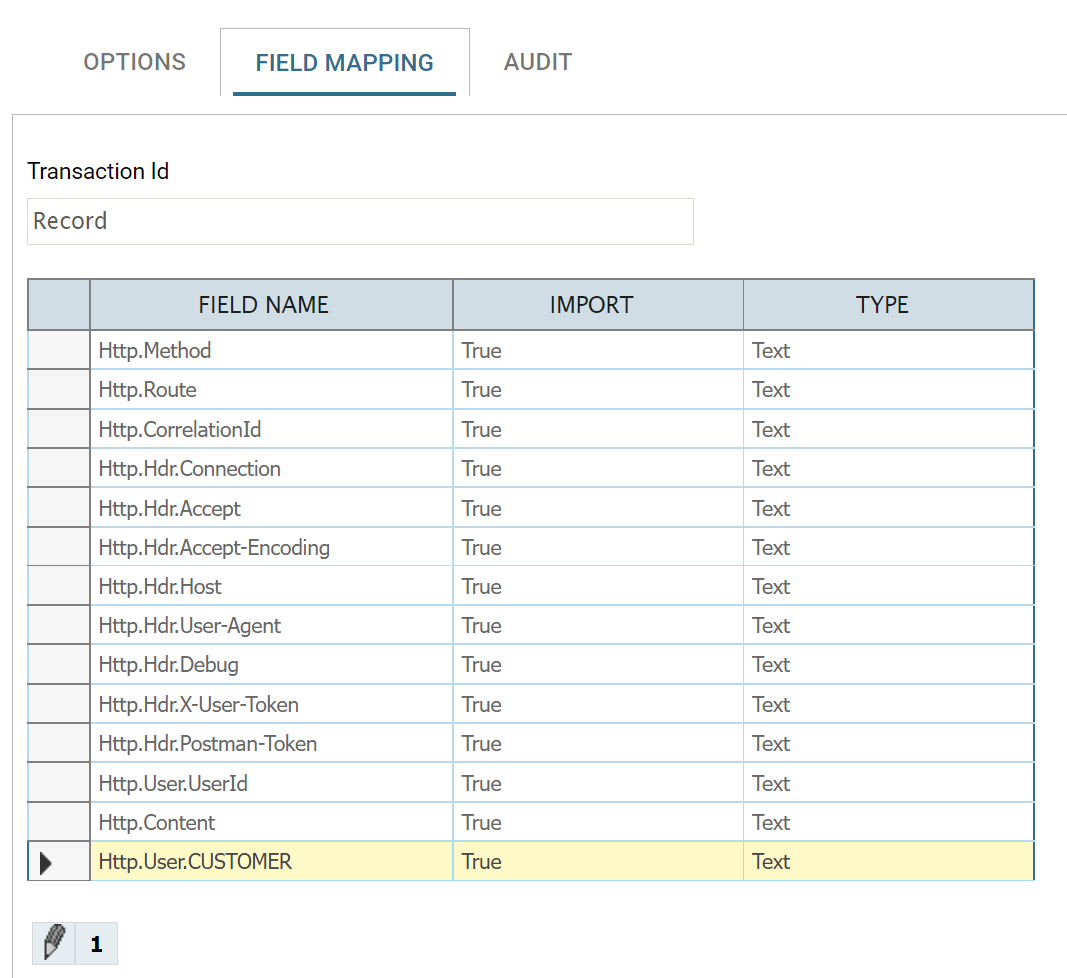This screenshot has height=978, width=1067.
Task: Open the Audit tab
Action: point(538,62)
